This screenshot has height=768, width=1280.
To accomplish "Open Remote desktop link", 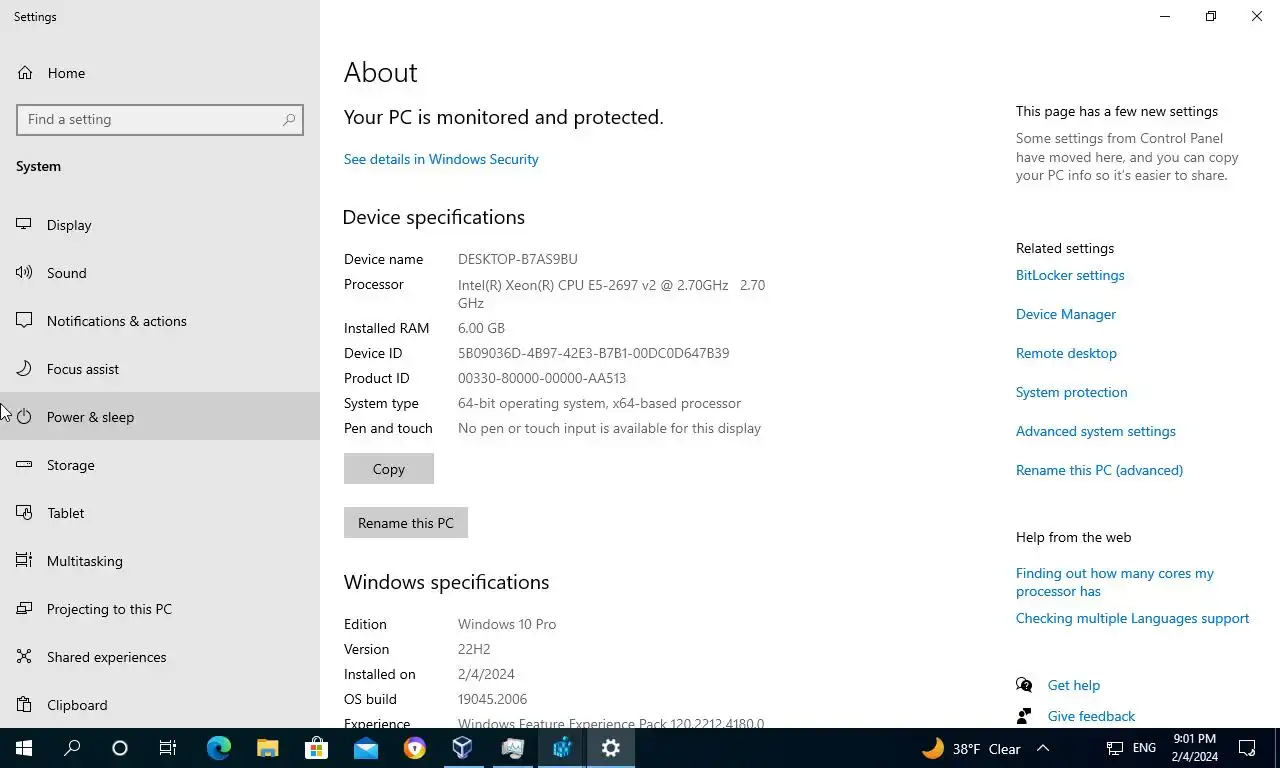I will click(1066, 353).
